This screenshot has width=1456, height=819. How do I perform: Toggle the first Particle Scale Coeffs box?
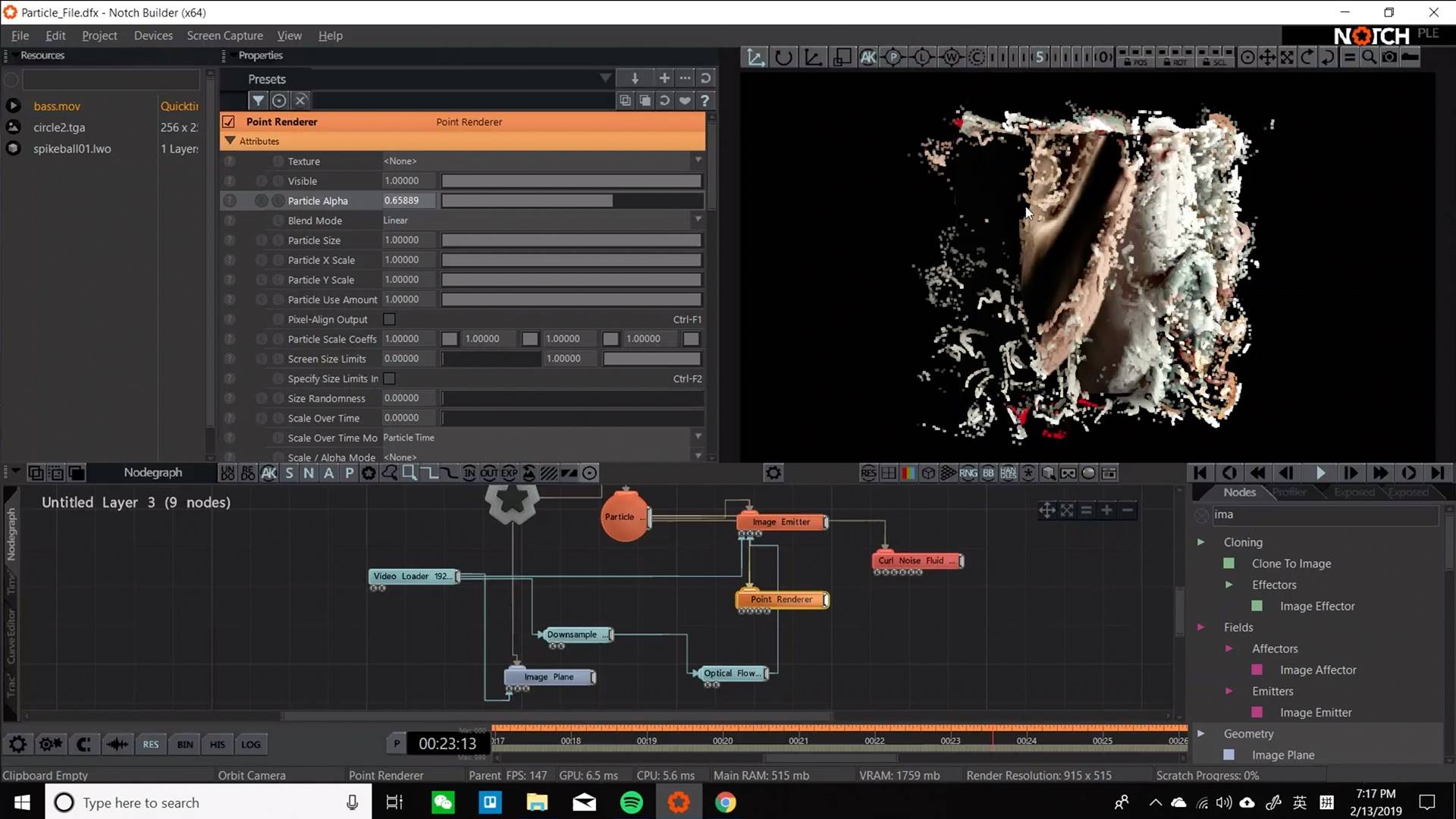point(450,339)
